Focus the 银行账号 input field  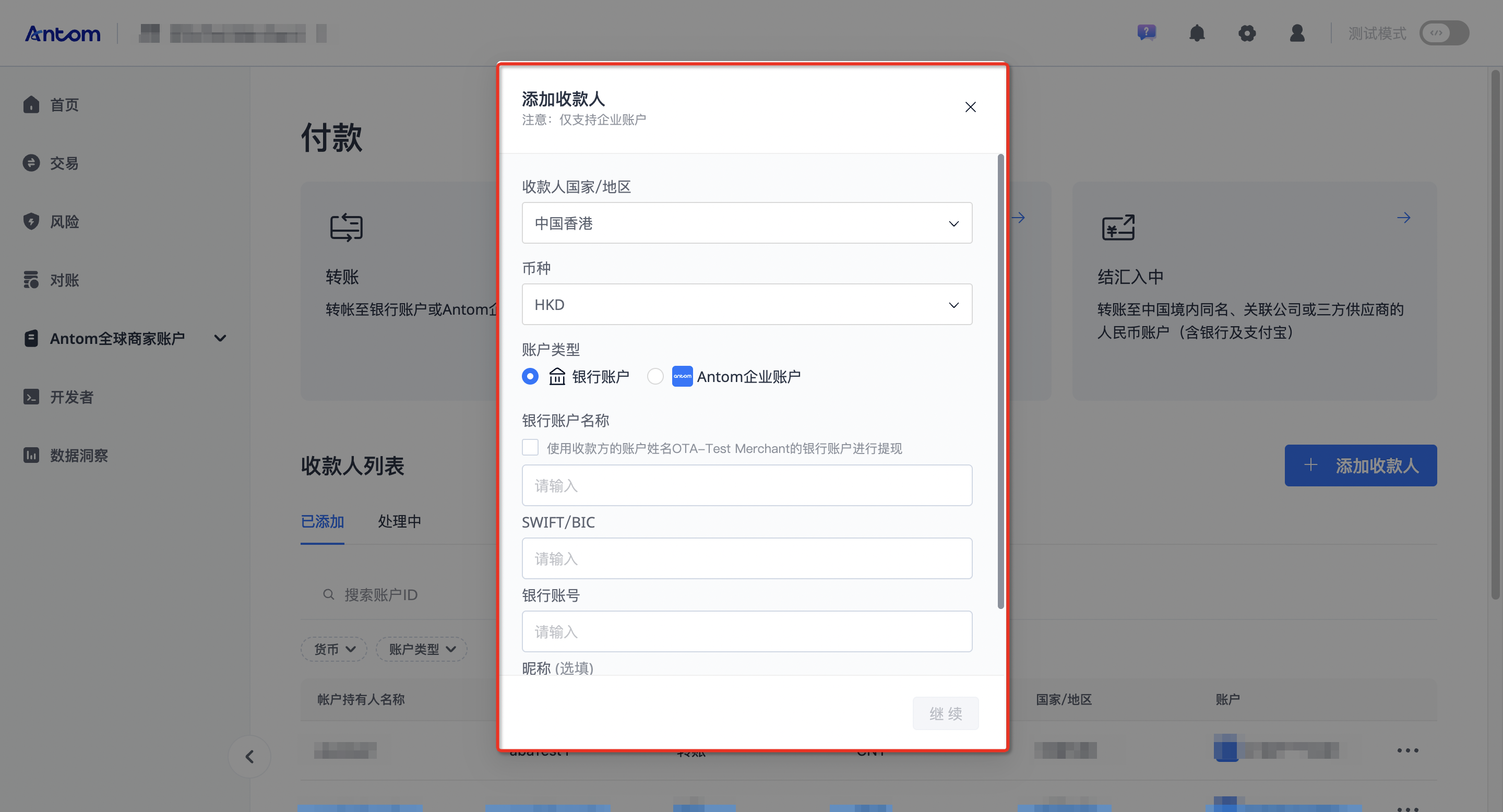pyautogui.click(x=747, y=631)
